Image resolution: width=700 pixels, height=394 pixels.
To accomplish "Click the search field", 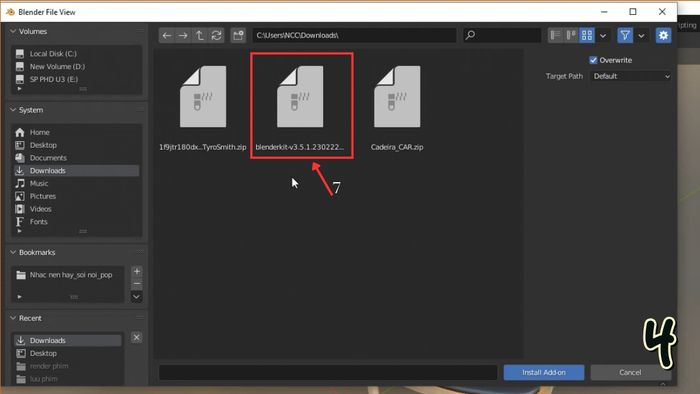I will pos(502,35).
